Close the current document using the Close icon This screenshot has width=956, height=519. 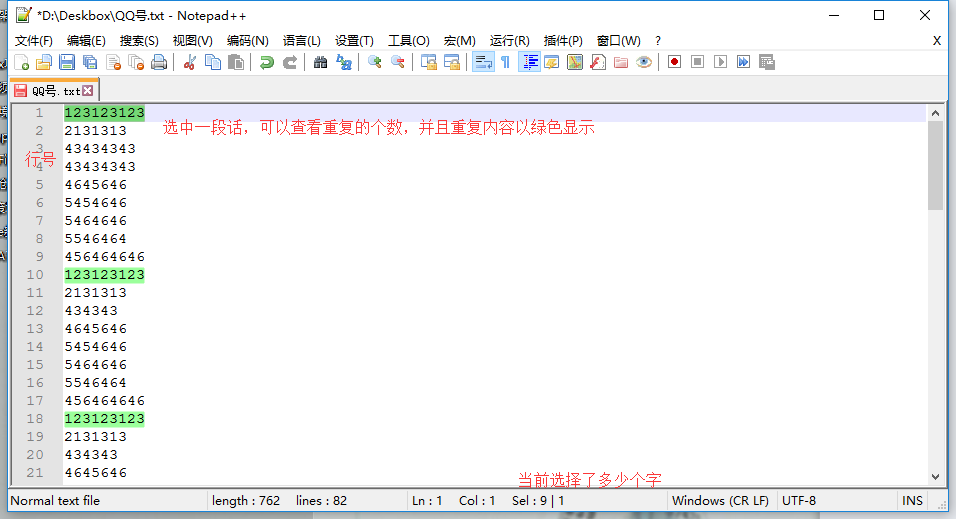tap(113, 62)
